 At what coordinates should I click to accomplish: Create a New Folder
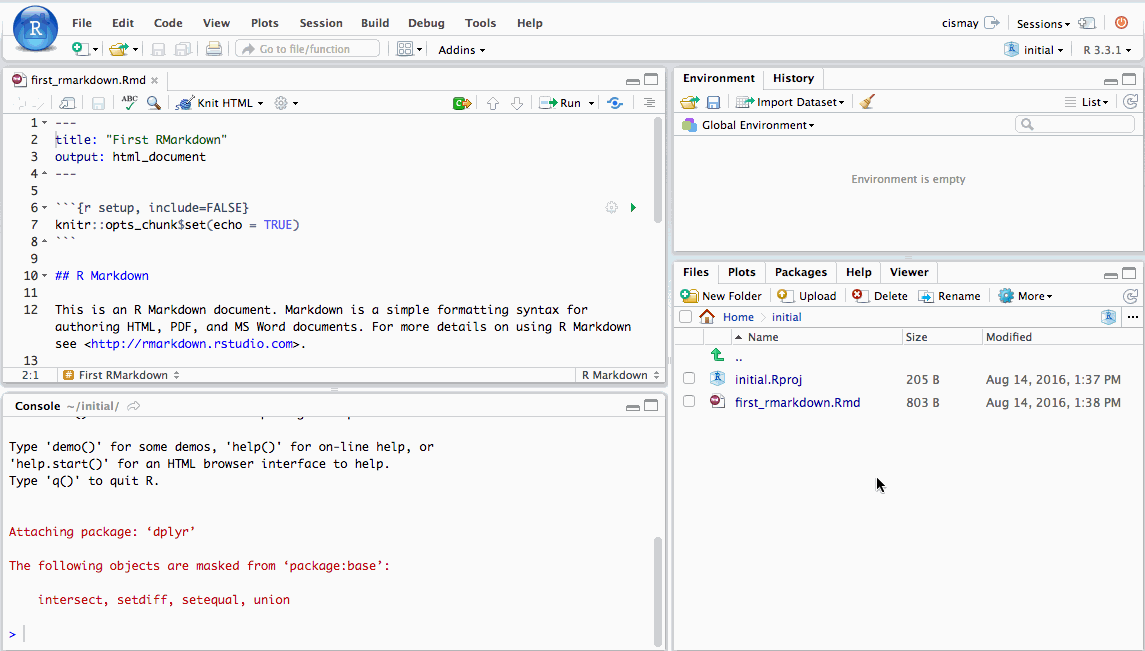(x=721, y=295)
